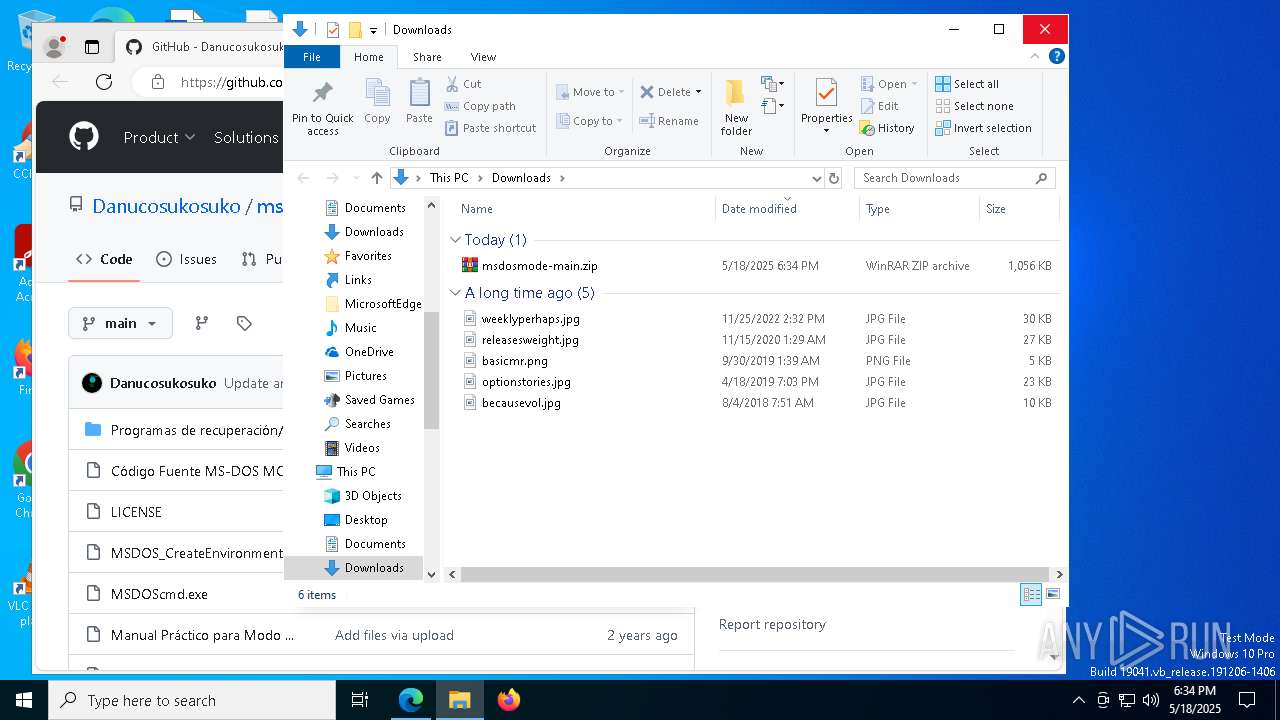Collapse the Today group

coord(456,240)
